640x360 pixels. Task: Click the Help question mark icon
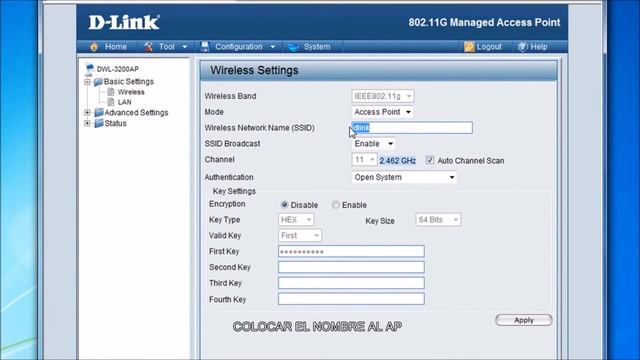(x=522, y=47)
